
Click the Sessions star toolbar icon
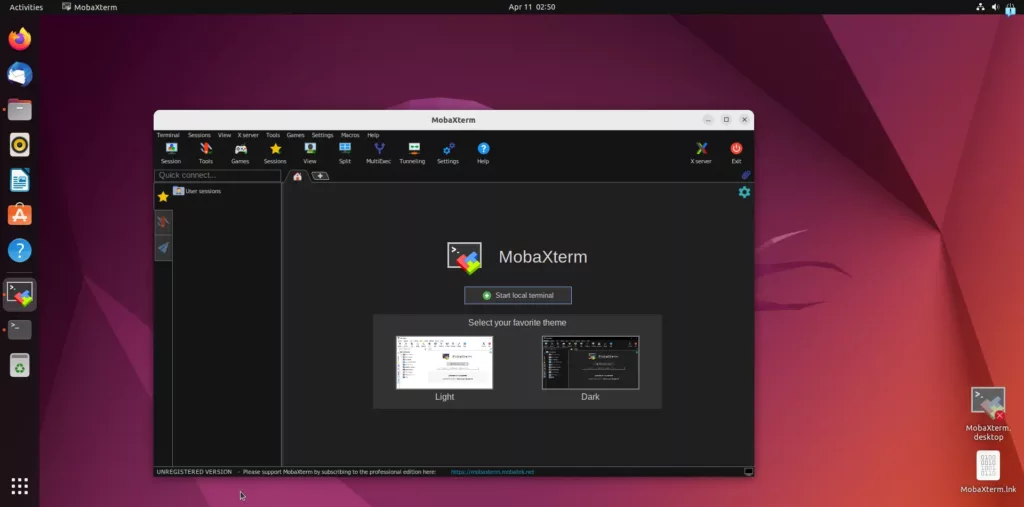[x=275, y=153]
